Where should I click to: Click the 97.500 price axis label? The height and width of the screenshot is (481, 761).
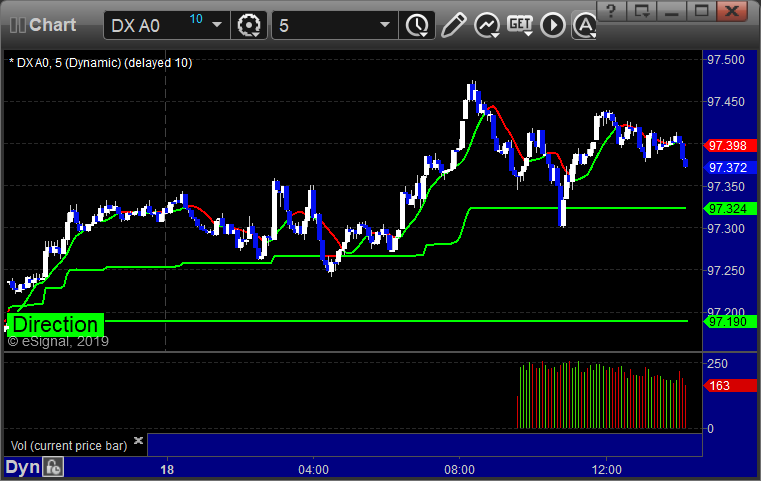726,60
